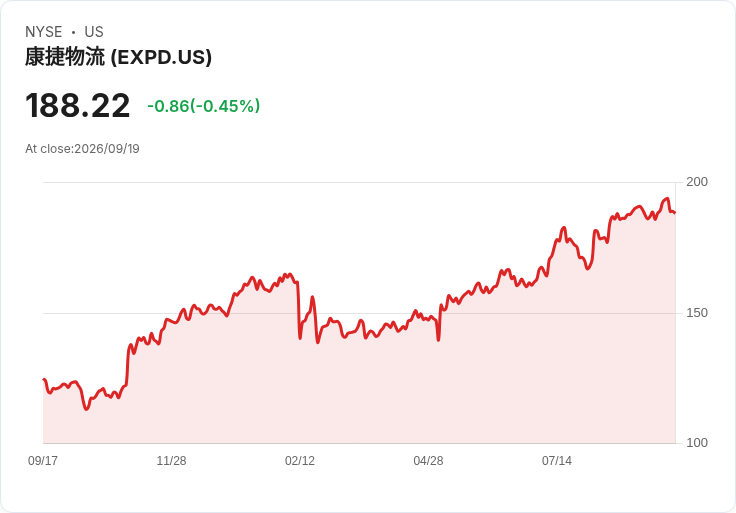Click the dip in the line near 04/28
Viewport: 736px width, 513px height.
pyautogui.click(x=438, y=339)
